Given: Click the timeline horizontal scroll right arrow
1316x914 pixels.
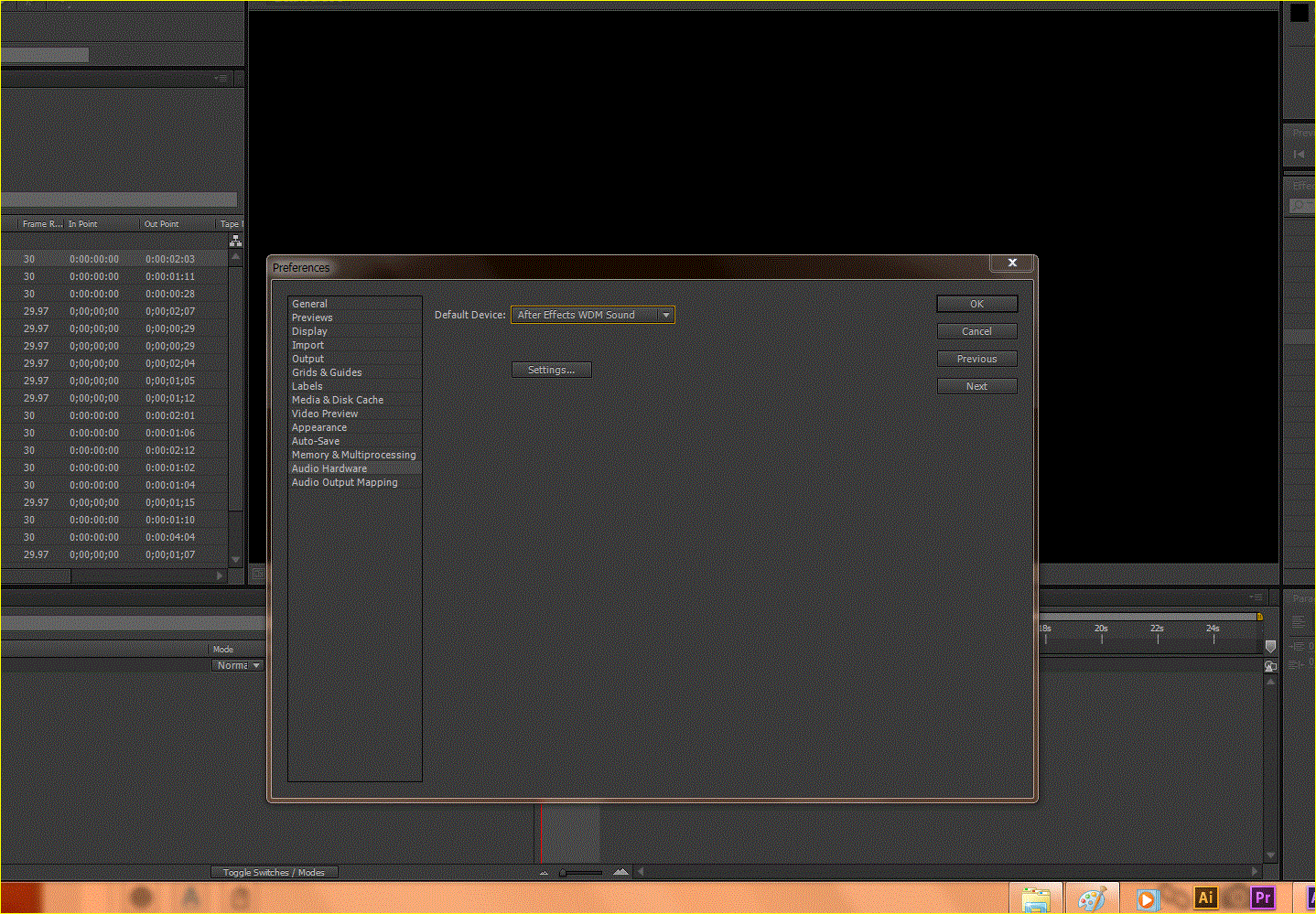Looking at the screenshot, I should click(x=1256, y=872).
